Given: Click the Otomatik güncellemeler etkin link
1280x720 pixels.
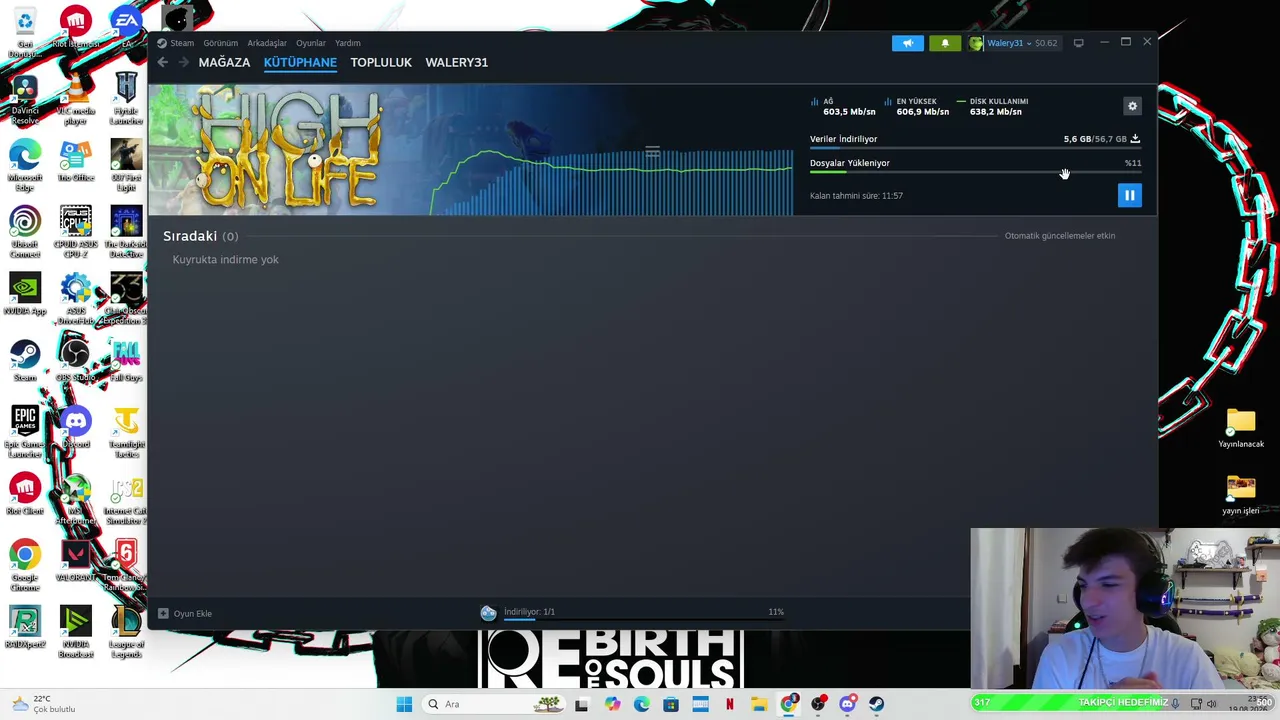Looking at the screenshot, I should [1060, 236].
